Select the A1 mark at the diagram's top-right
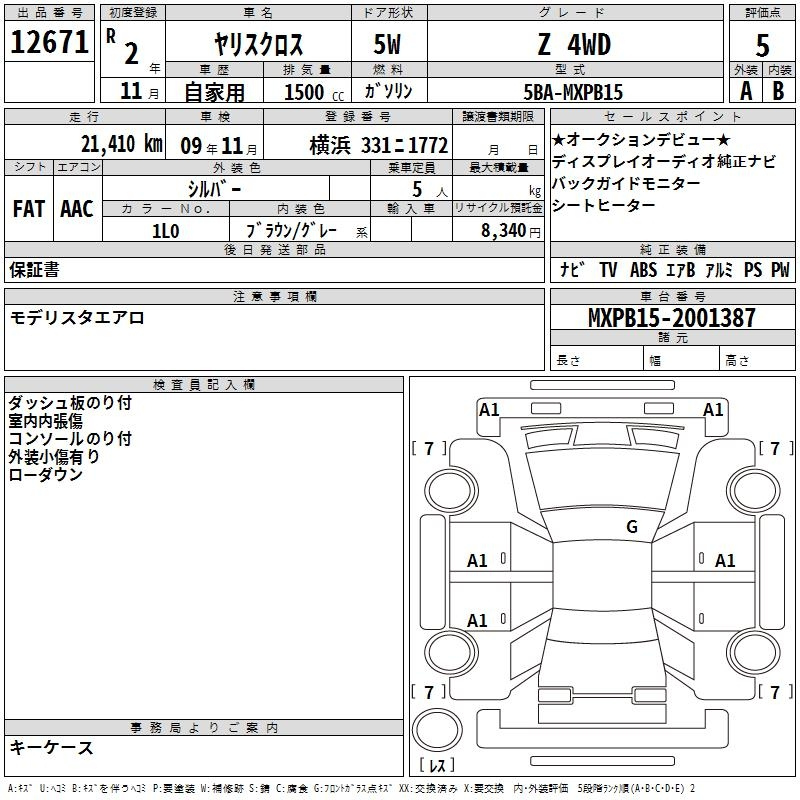This screenshot has width=800, height=800. click(713, 409)
